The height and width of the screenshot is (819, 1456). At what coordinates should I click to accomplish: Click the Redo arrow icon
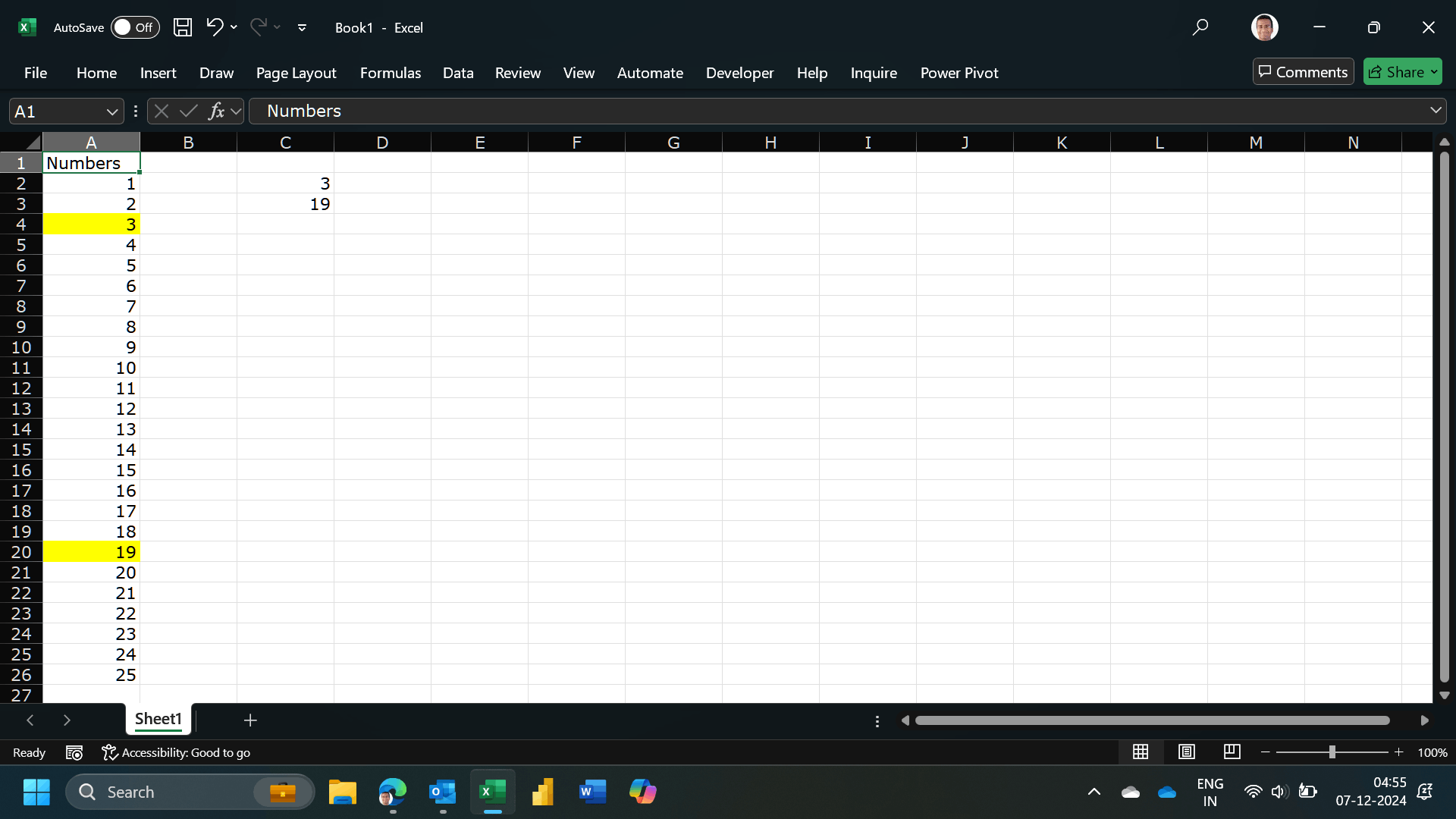(258, 27)
